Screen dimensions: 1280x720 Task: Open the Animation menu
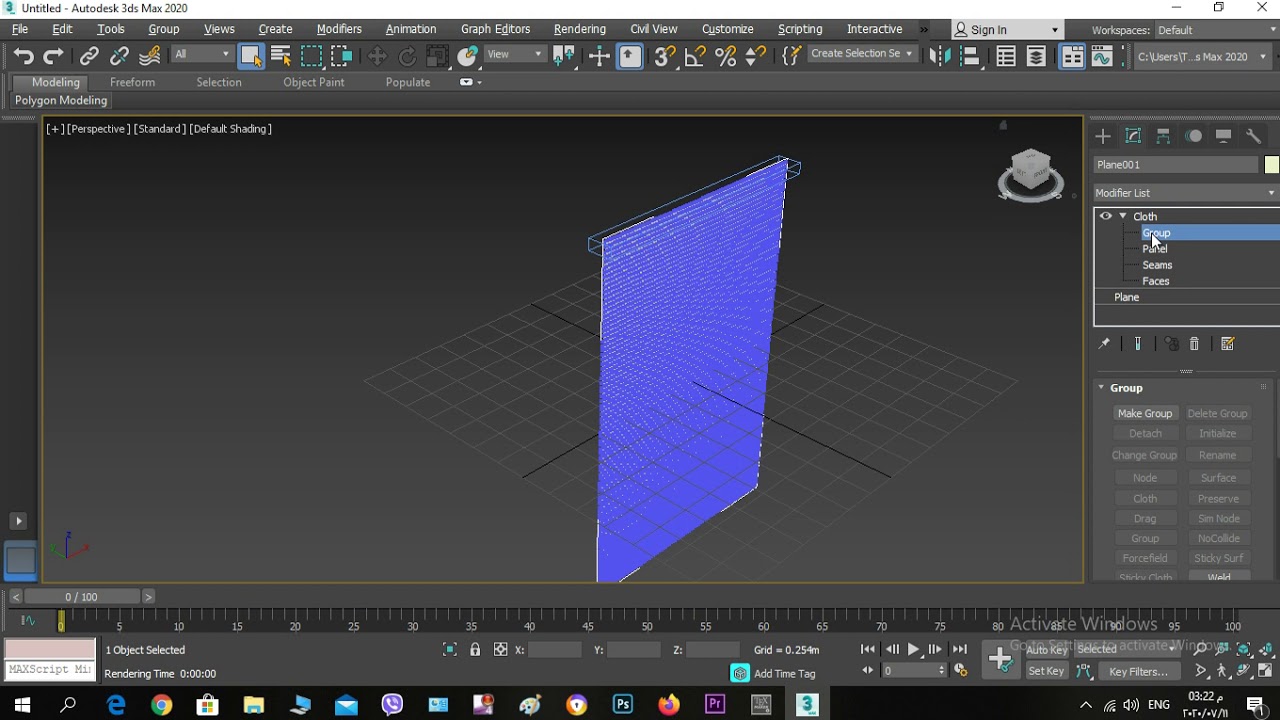point(411,29)
